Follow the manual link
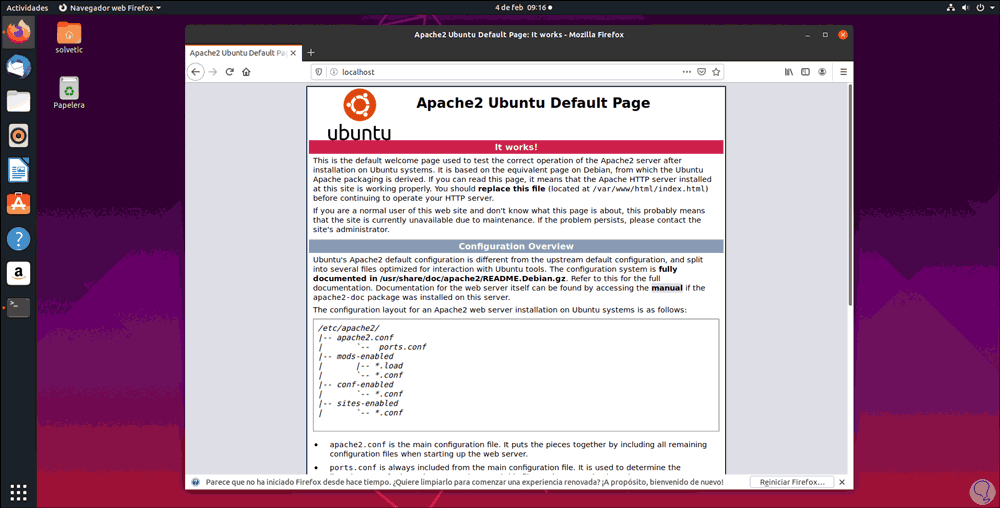Image resolution: width=1000 pixels, height=508 pixels. tap(666, 288)
